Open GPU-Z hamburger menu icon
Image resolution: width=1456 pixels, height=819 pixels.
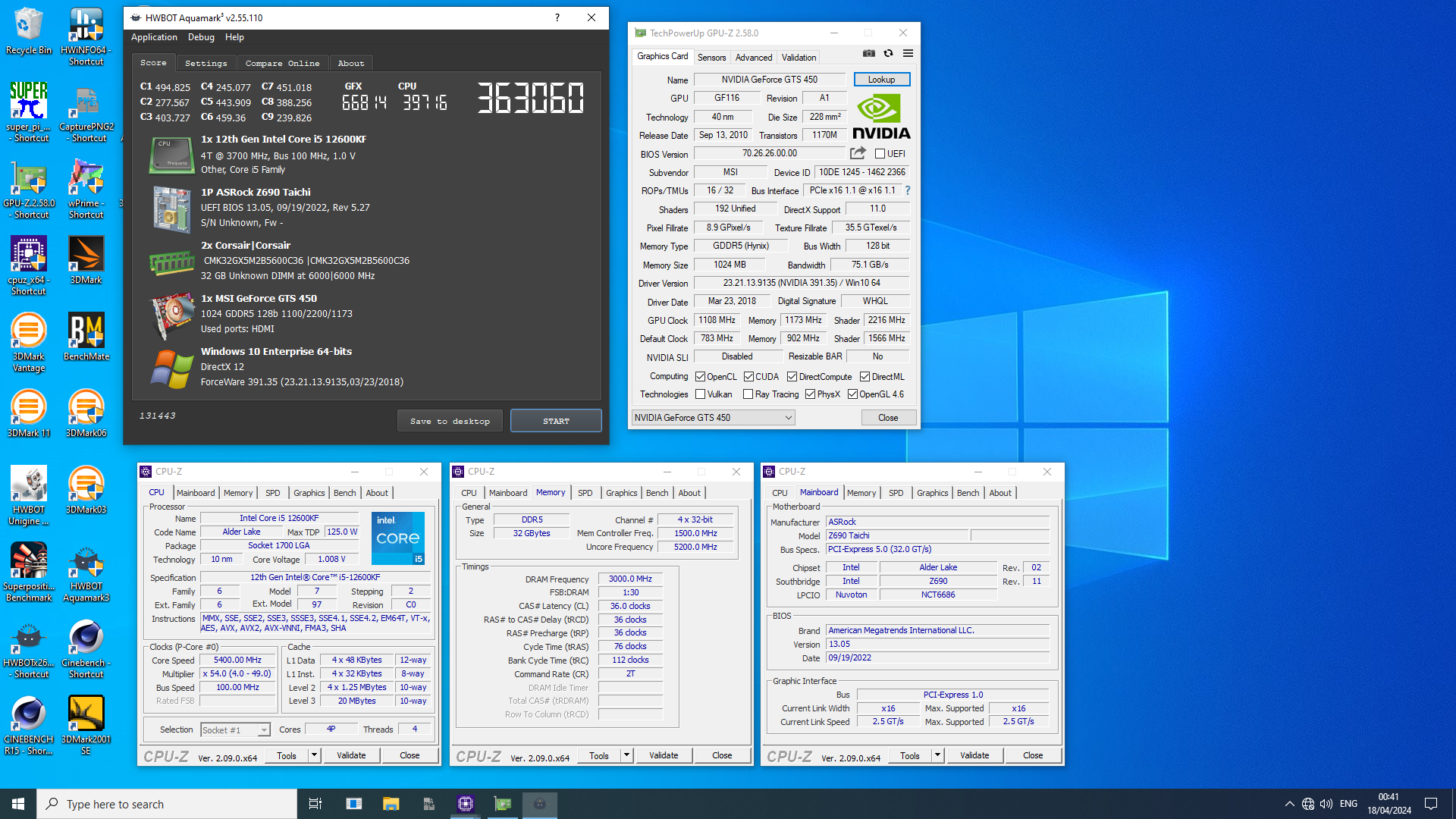coord(908,53)
